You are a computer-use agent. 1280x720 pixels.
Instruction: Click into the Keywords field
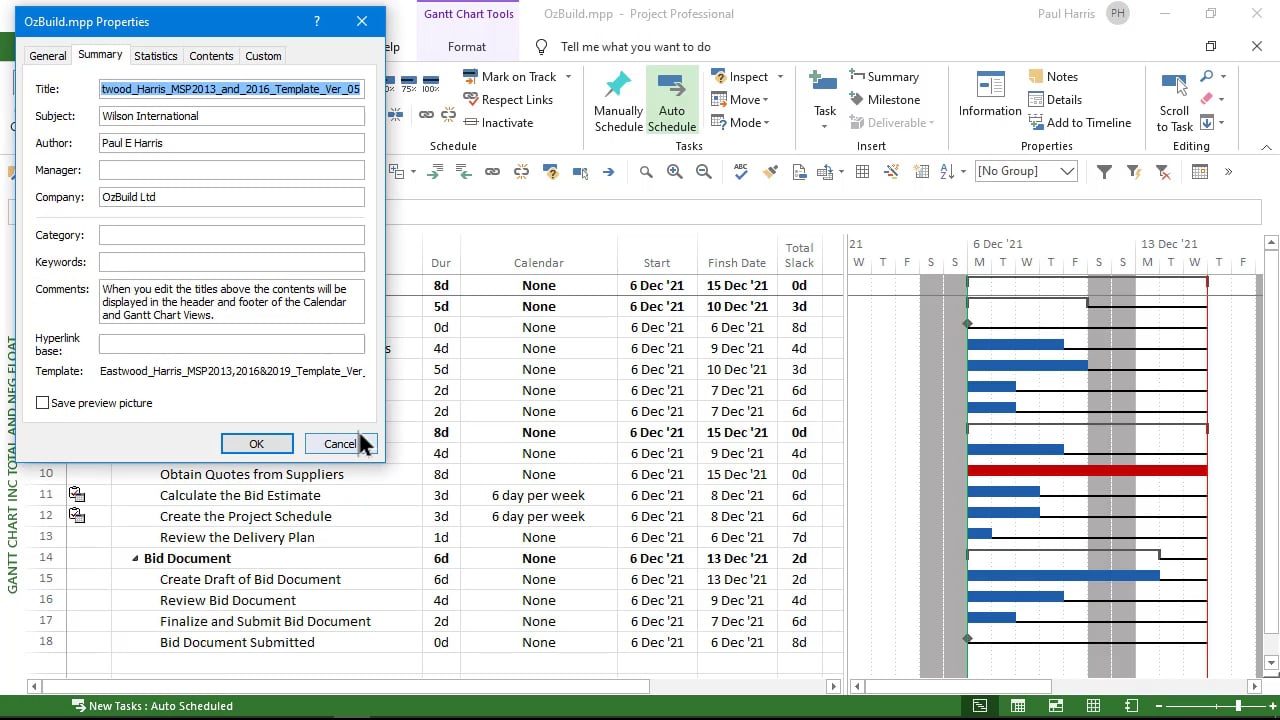(231, 262)
